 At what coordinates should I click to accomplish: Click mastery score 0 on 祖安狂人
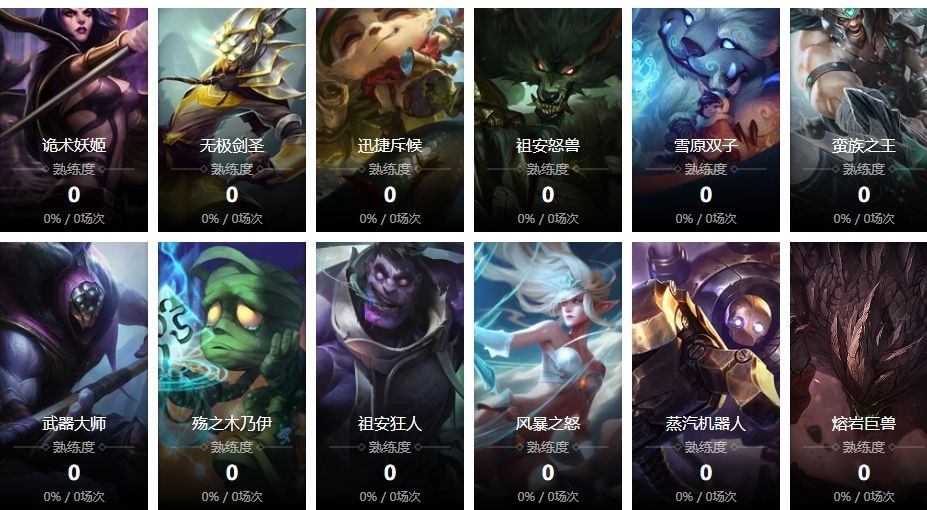(x=390, y=473)
